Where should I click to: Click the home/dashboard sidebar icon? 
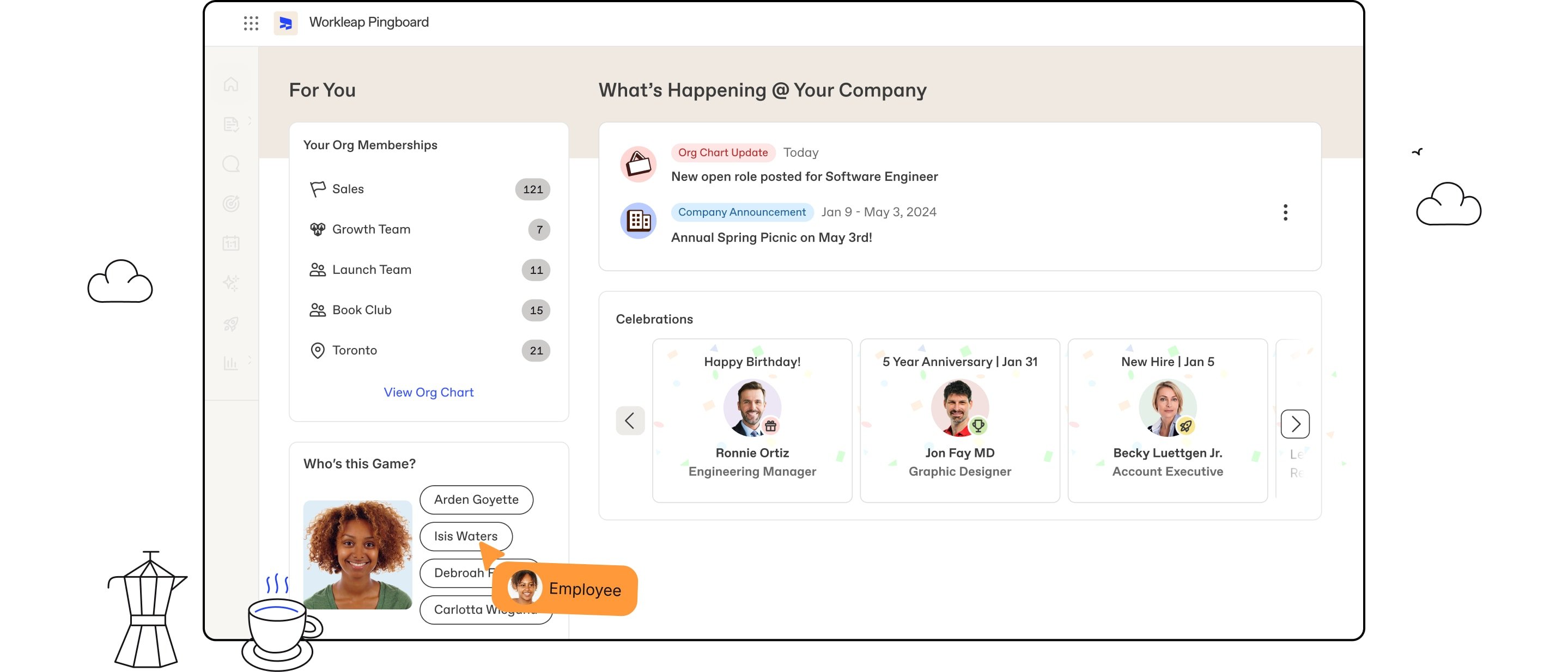pos(232,83)
